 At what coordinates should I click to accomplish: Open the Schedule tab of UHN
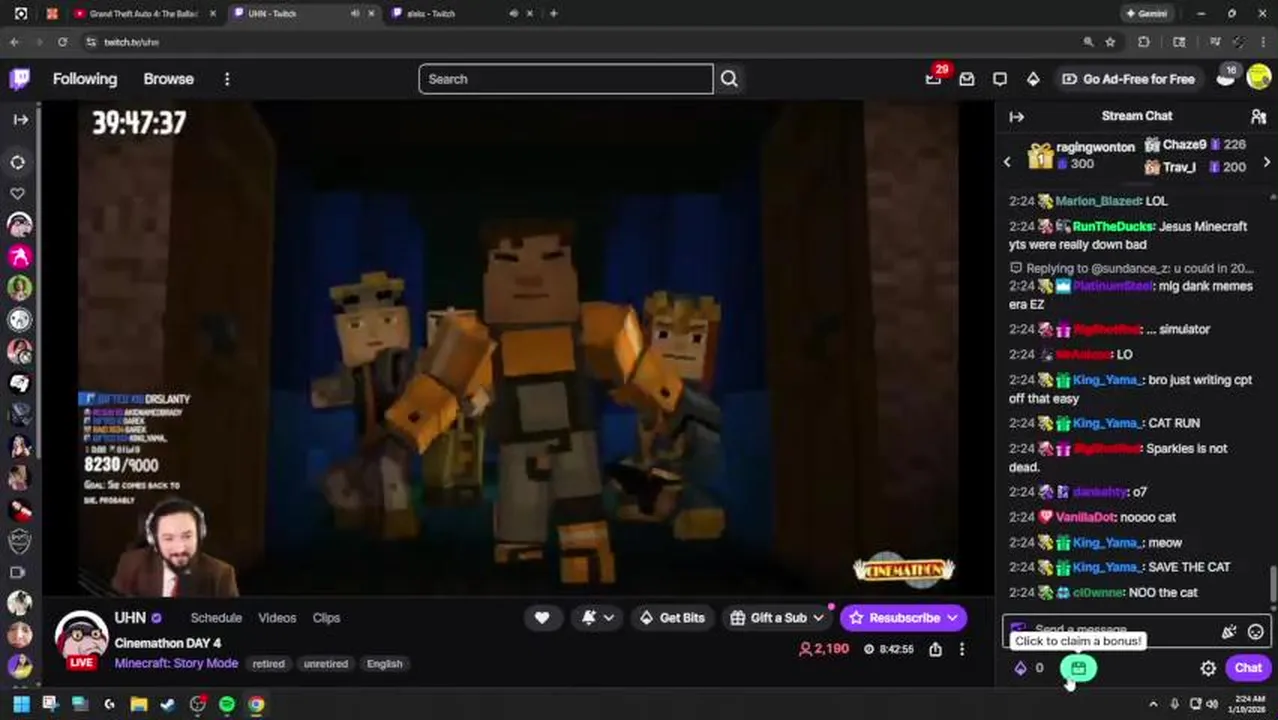pyautogui.click(x=216, y=618)
